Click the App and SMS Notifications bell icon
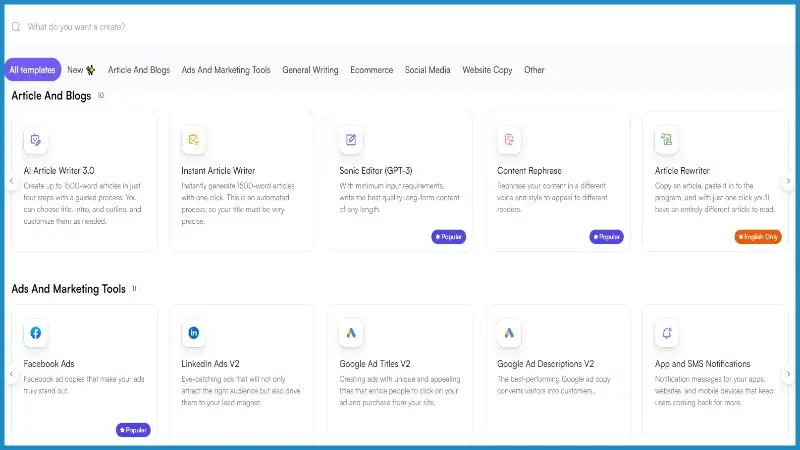 click(667, 333)
